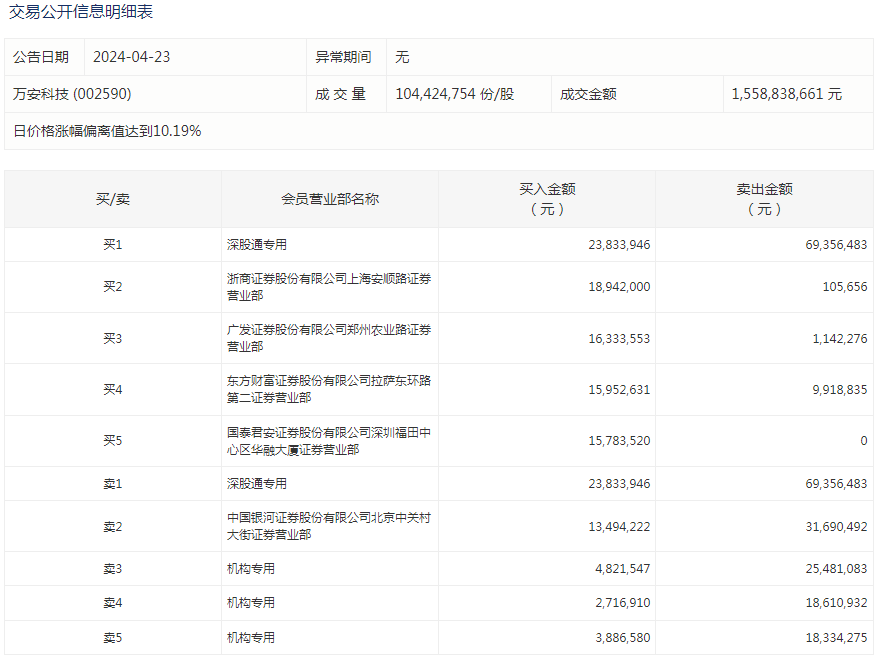Click the 买入金额 column header

point(547,199)
